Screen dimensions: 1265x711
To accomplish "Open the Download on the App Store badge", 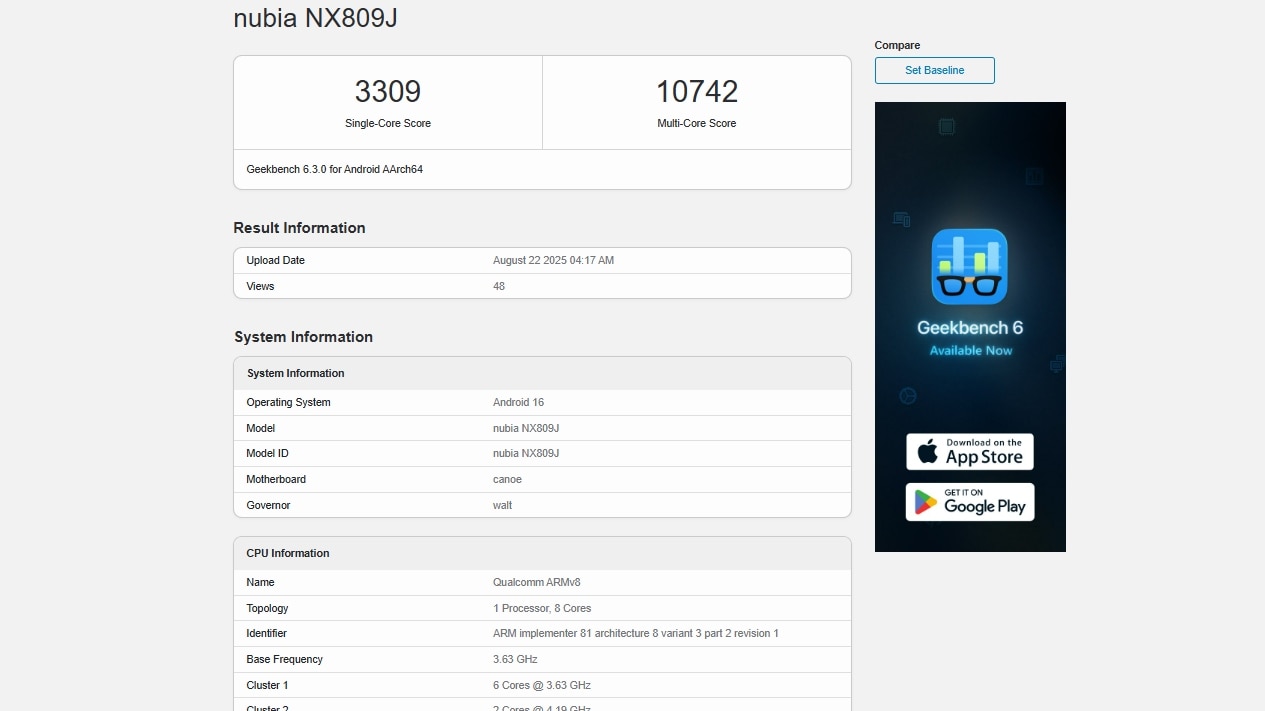I will click(x=969, y=452).
